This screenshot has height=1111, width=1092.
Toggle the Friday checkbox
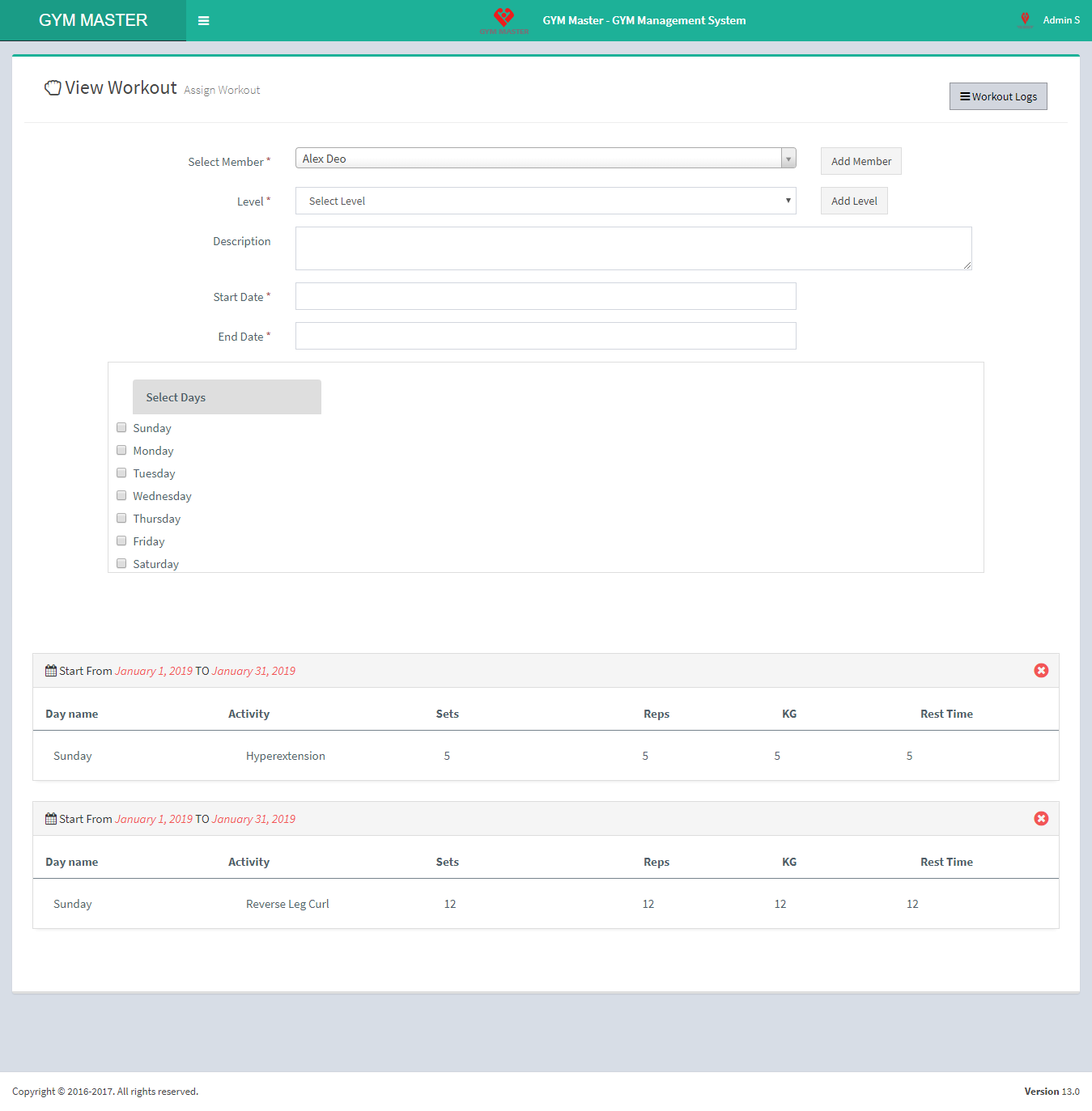pyautogui.click(x=121, y=541)
